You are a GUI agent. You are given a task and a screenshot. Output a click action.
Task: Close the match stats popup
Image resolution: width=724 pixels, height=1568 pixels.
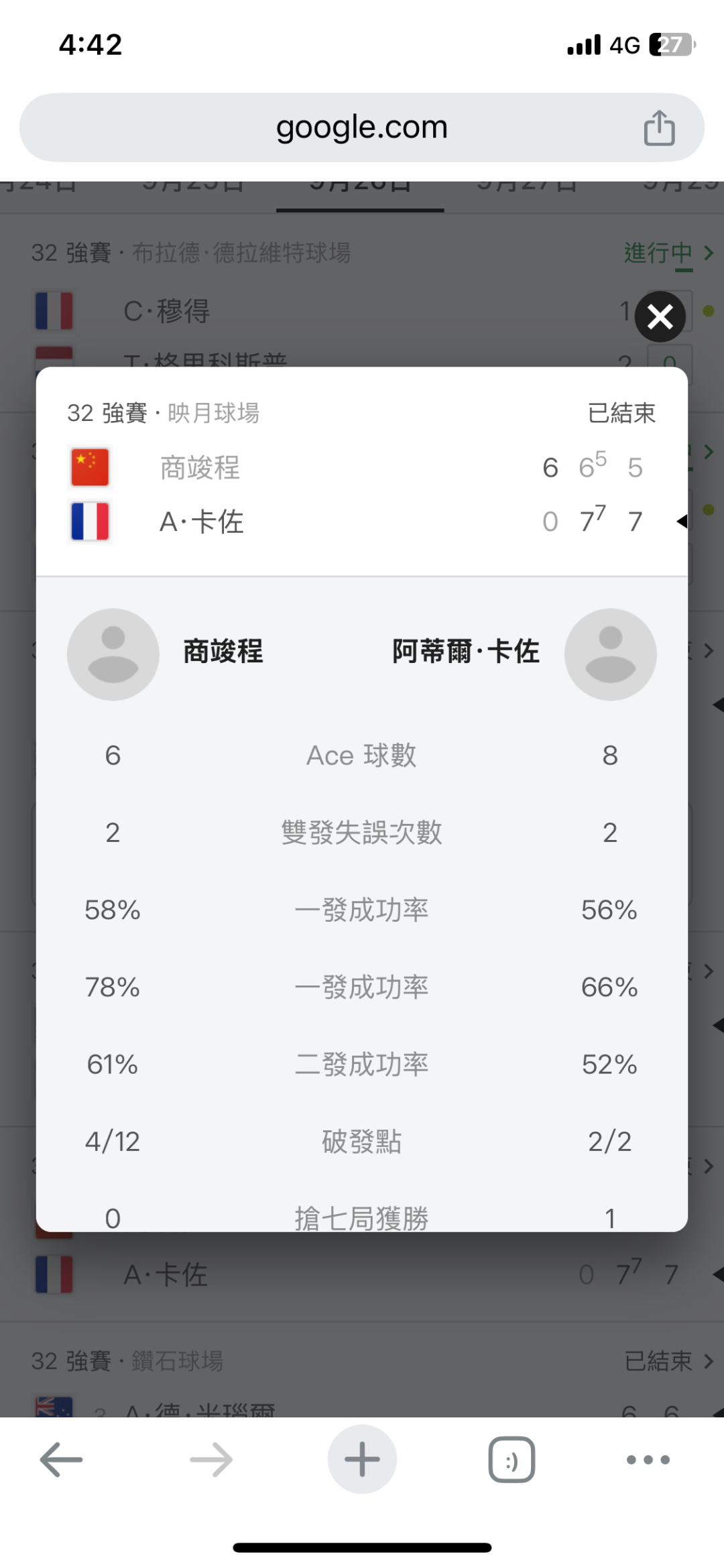pos(660,316)
